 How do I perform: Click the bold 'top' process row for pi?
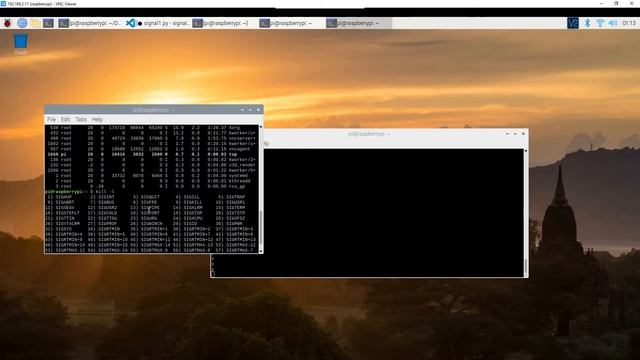click(x=151, y=154)
